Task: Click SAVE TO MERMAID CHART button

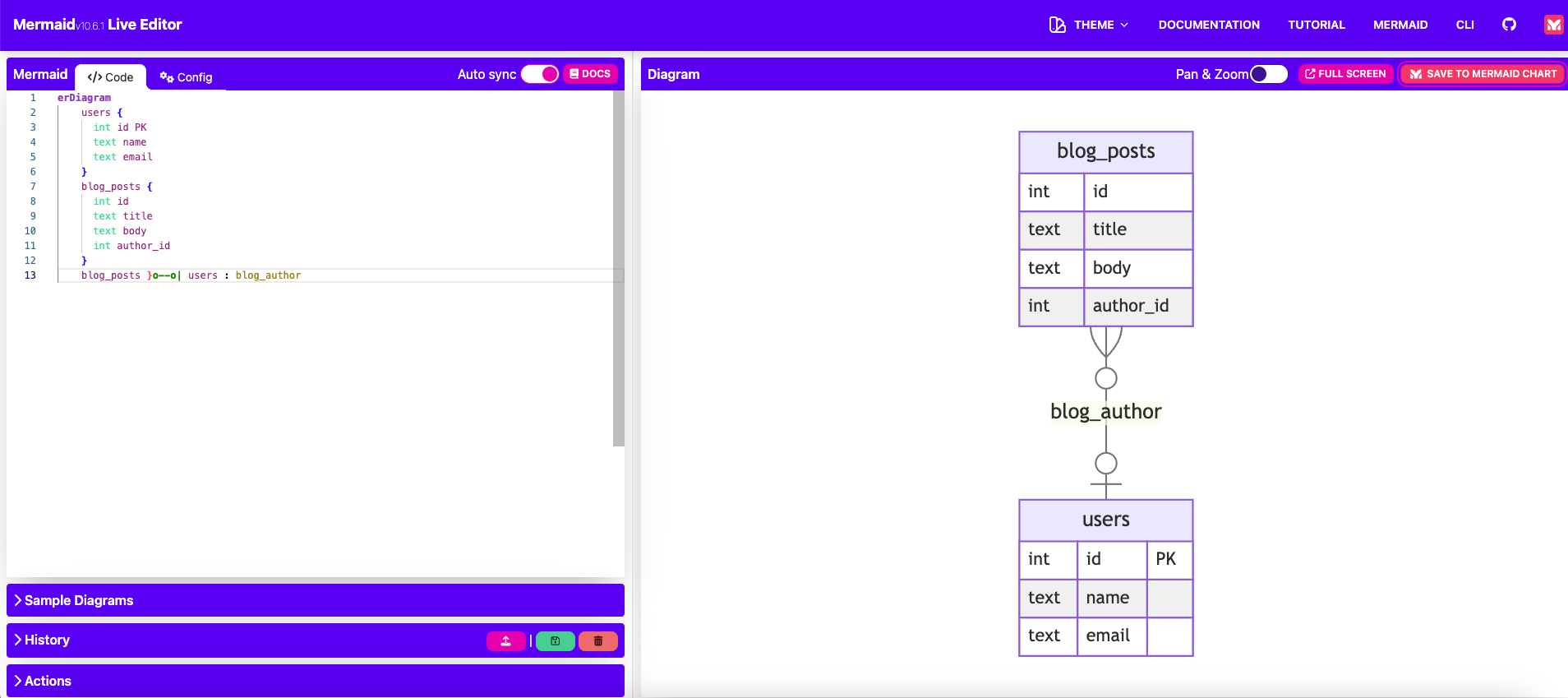Action: click(x=1483, y=74)
